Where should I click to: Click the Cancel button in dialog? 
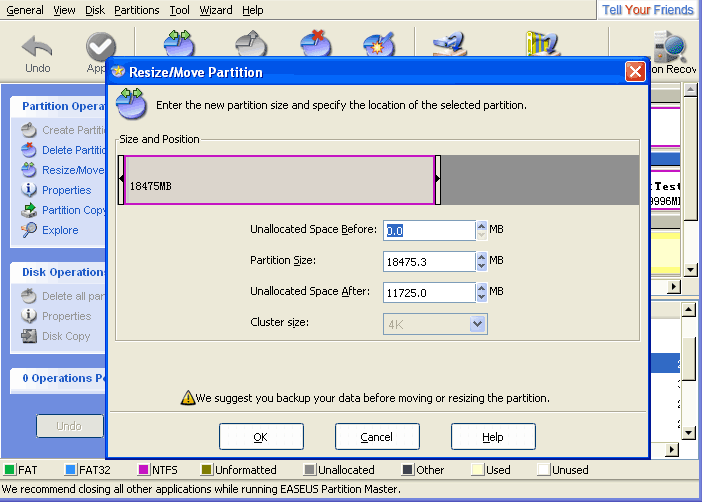377,436
